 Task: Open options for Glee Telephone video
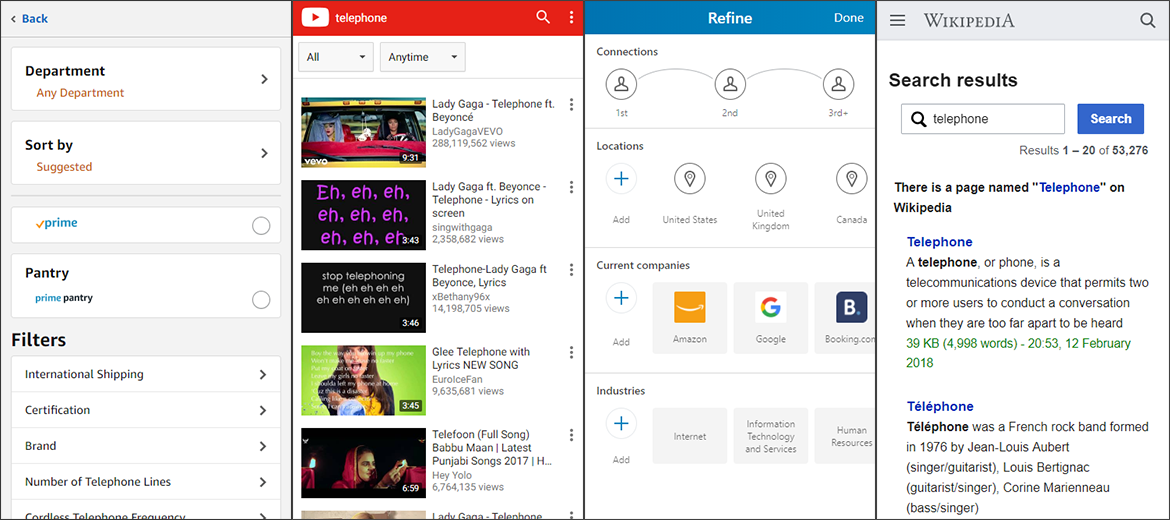[x=572, y=352]
